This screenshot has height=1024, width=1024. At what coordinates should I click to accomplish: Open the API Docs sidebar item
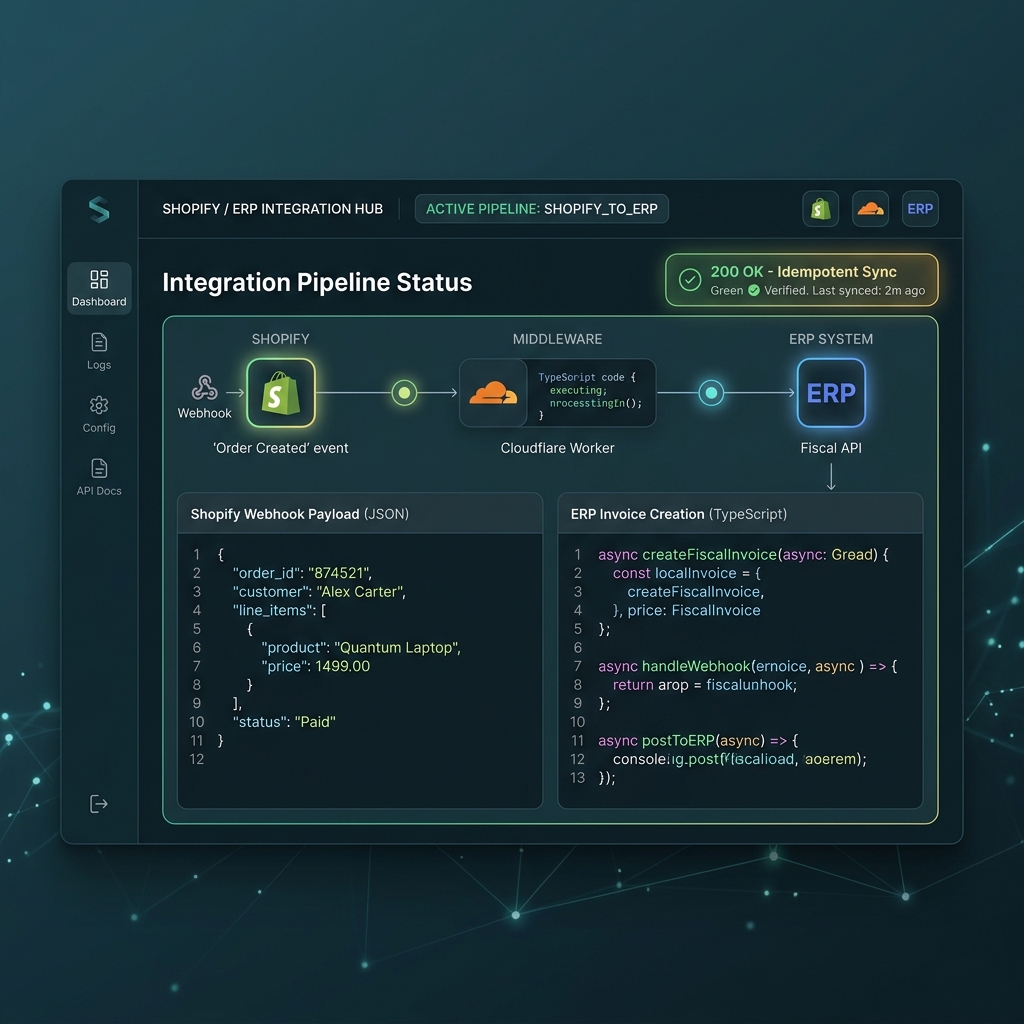[99, 477]
